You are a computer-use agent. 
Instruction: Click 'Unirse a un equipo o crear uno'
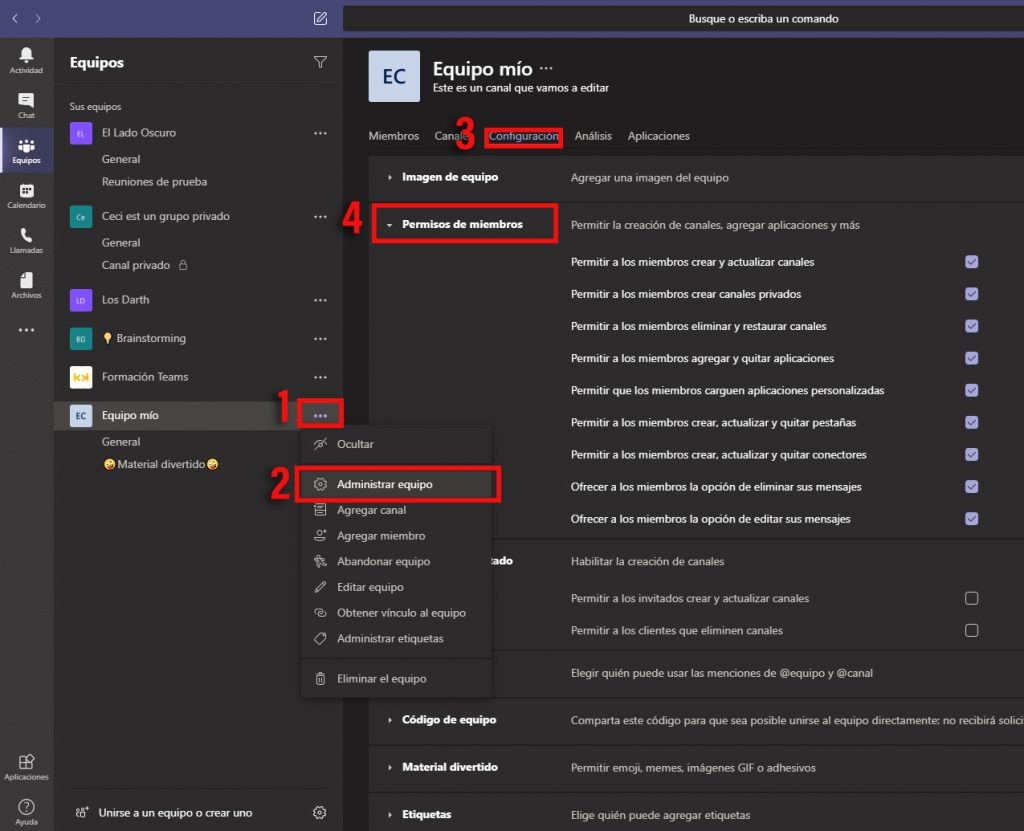coord(175,813)
